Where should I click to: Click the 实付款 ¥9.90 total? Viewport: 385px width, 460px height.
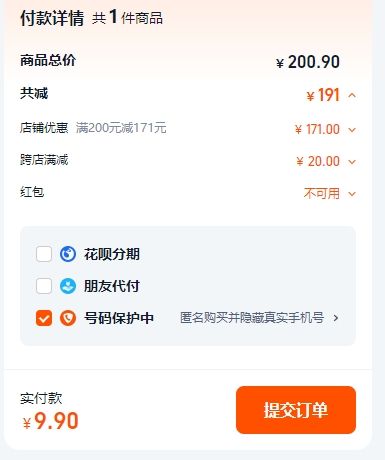click(51, 421)
